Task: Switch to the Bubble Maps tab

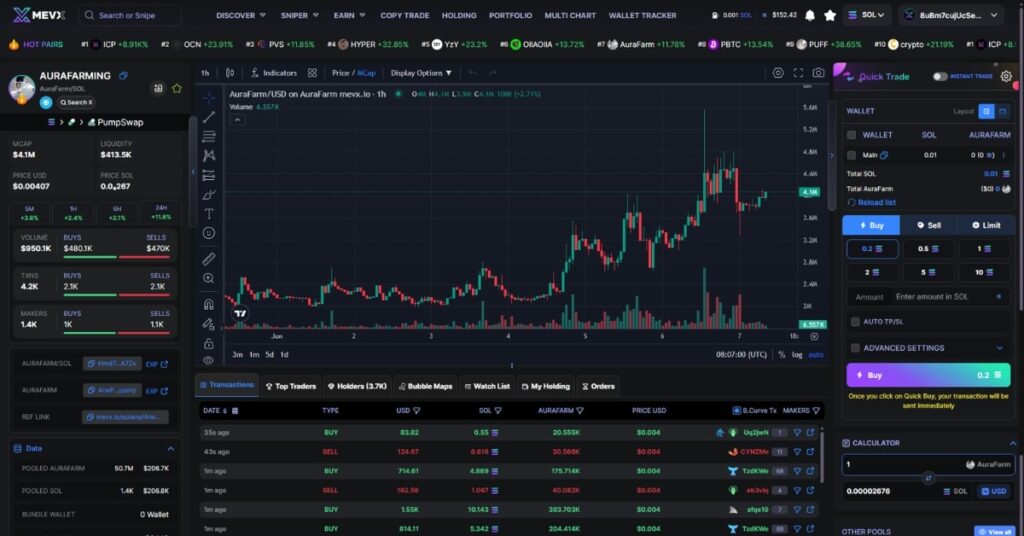Action: [426, 386]
